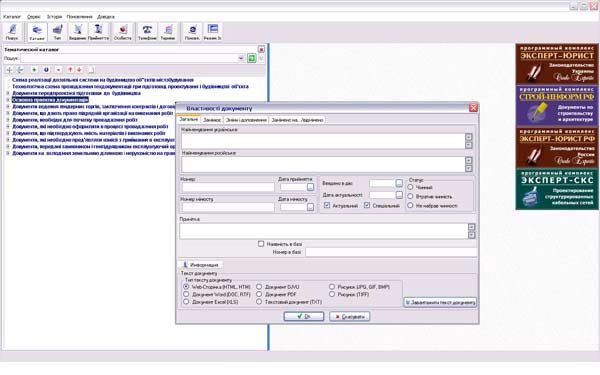600x375 pixels.
Task: Select the Каталог toolbar icon
Action: pyautogui.click(x=37, y=32)
